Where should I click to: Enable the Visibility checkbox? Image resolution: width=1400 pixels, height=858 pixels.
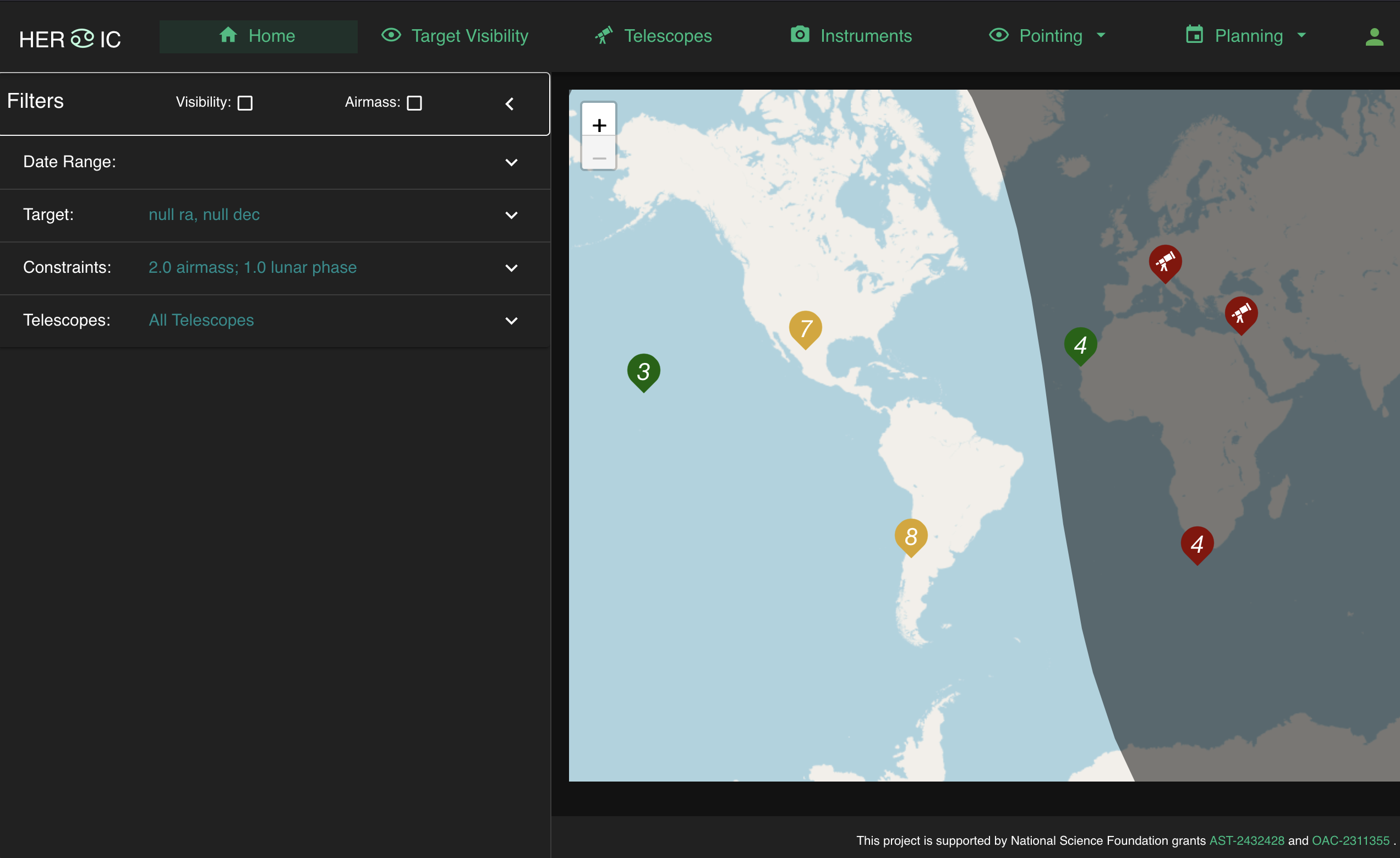245,103
